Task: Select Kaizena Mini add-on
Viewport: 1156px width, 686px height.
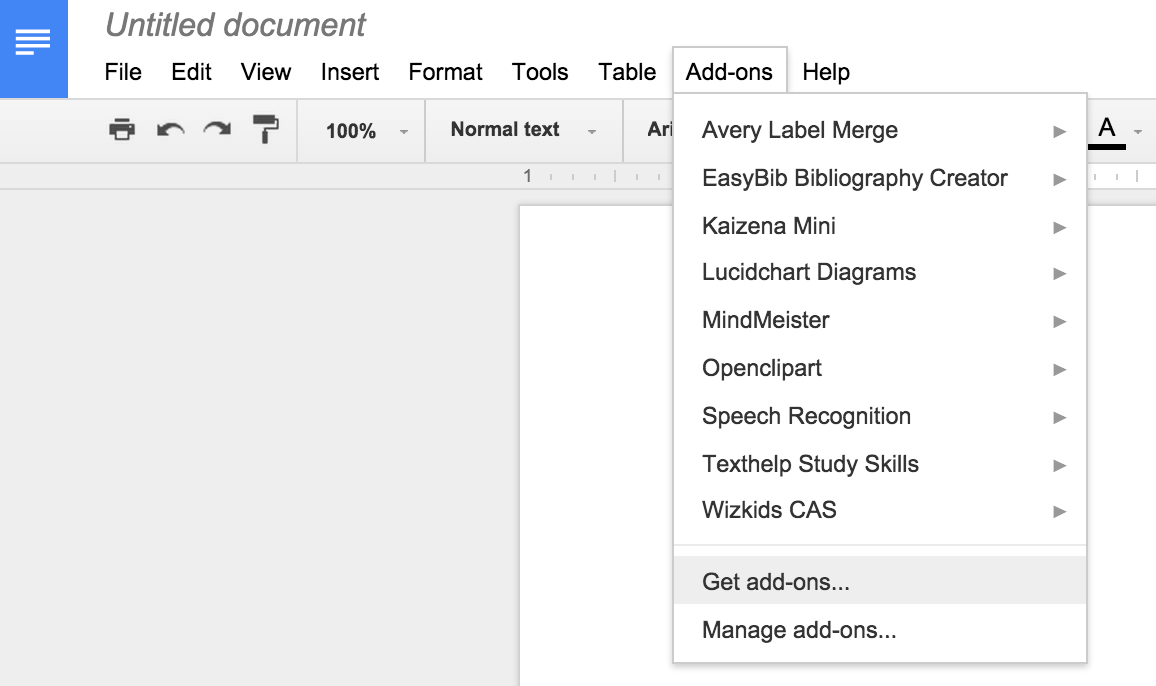Action: (x=880, y=226)
